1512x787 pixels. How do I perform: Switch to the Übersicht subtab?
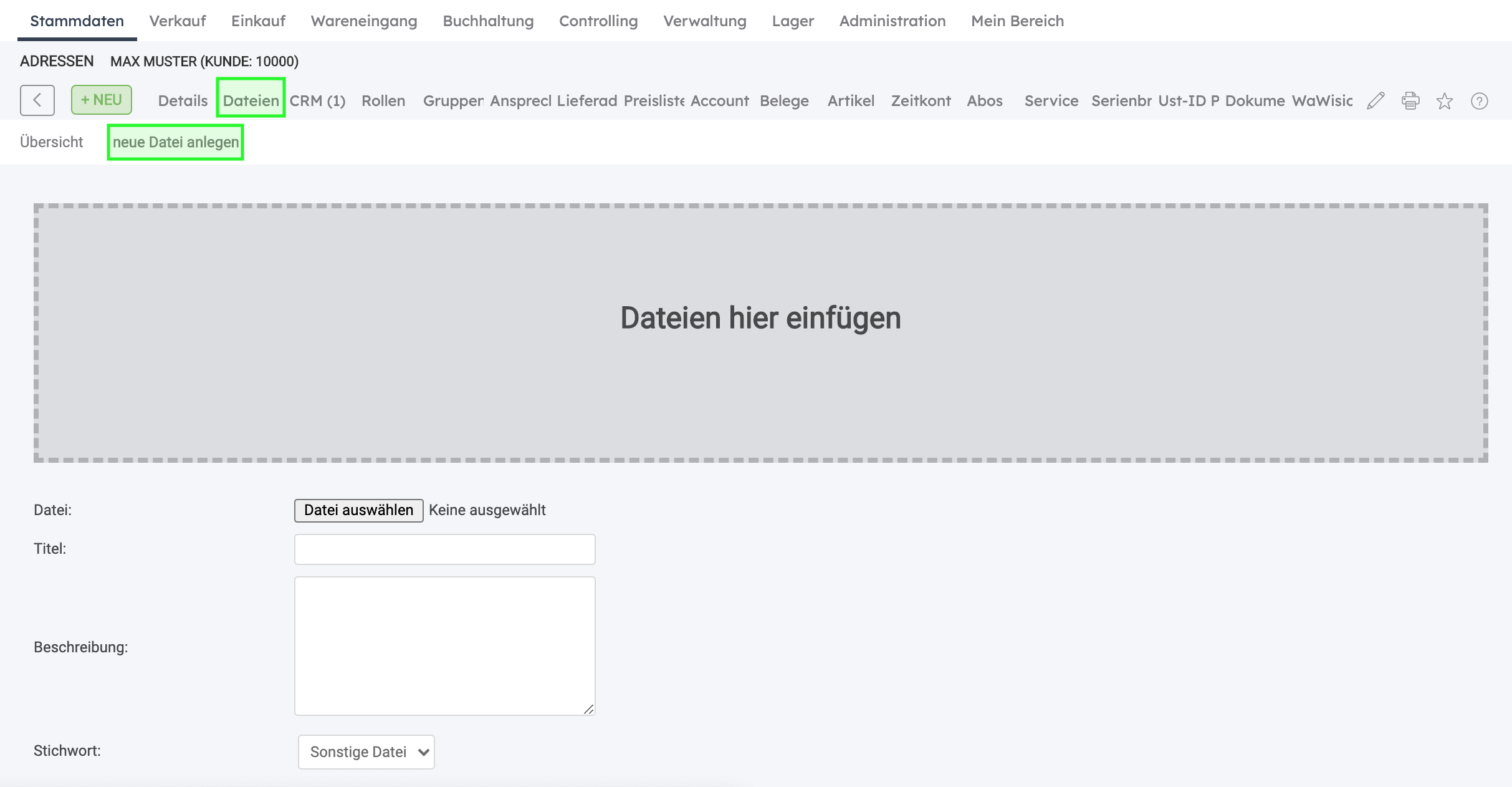tap(51, 142)
